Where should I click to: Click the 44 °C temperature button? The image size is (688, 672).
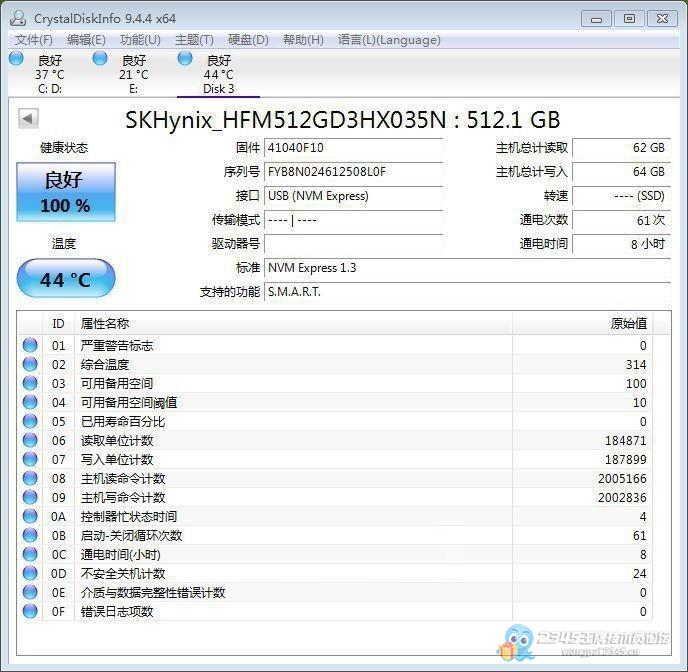pyautogui.click(x=66, y=279)
